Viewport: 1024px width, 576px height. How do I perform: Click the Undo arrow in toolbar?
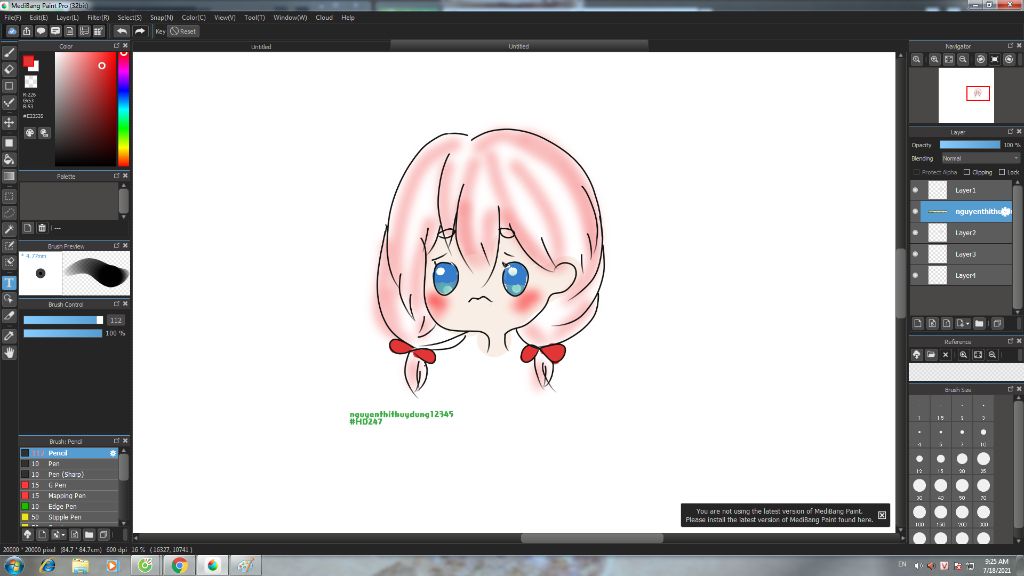click(x=121, y=31)
